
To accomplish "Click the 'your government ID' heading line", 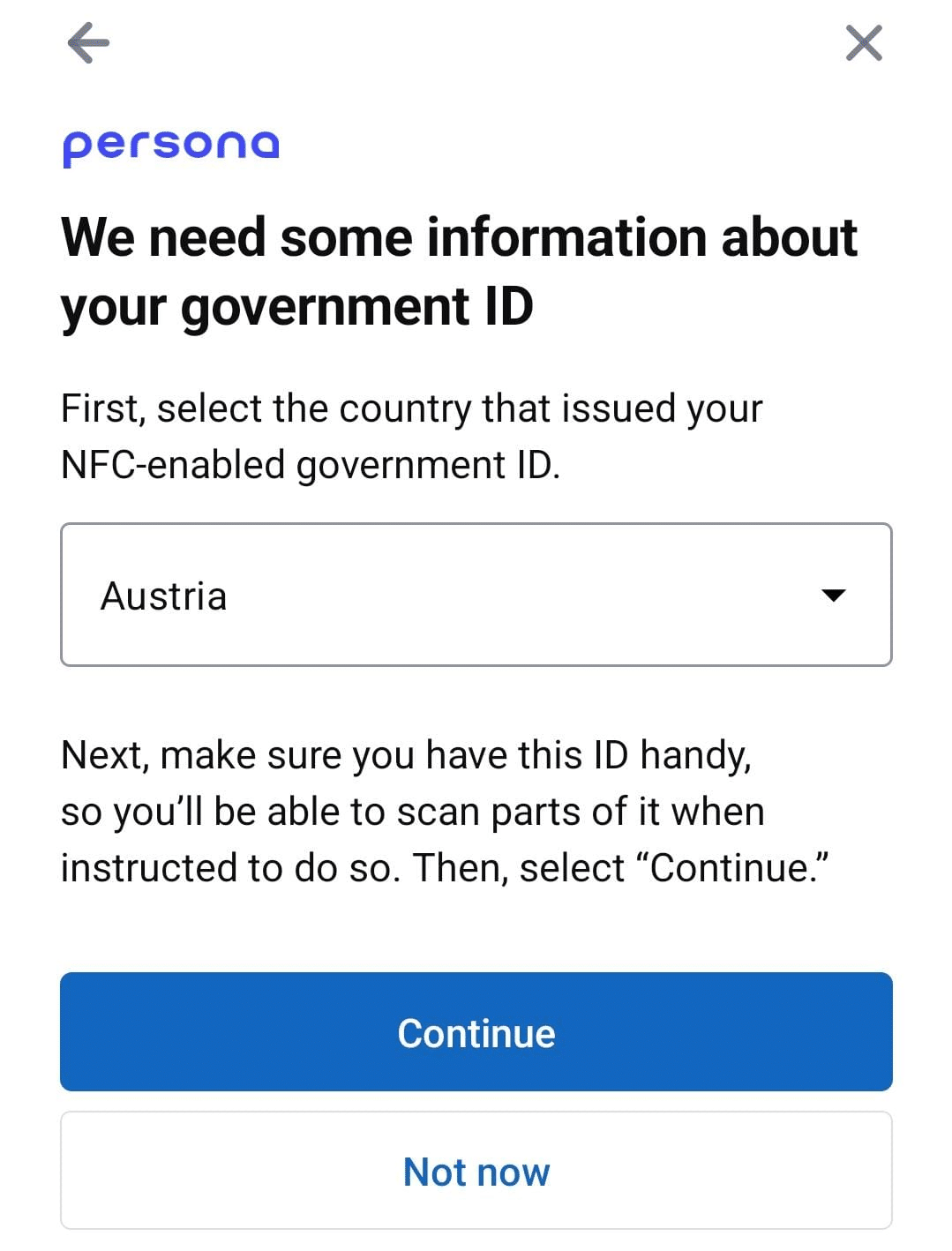I will [297, 307].
